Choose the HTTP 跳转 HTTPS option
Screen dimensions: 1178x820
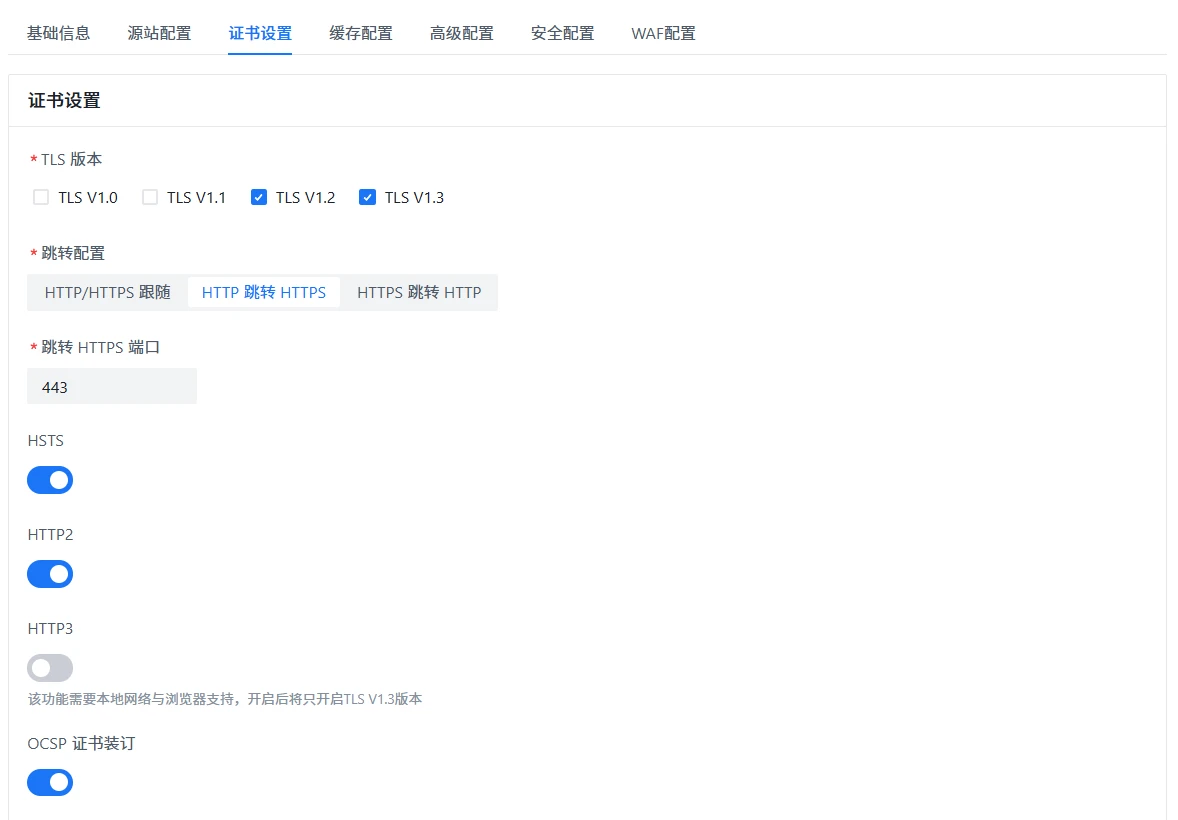pyautogui.click(x=264, y=293)
